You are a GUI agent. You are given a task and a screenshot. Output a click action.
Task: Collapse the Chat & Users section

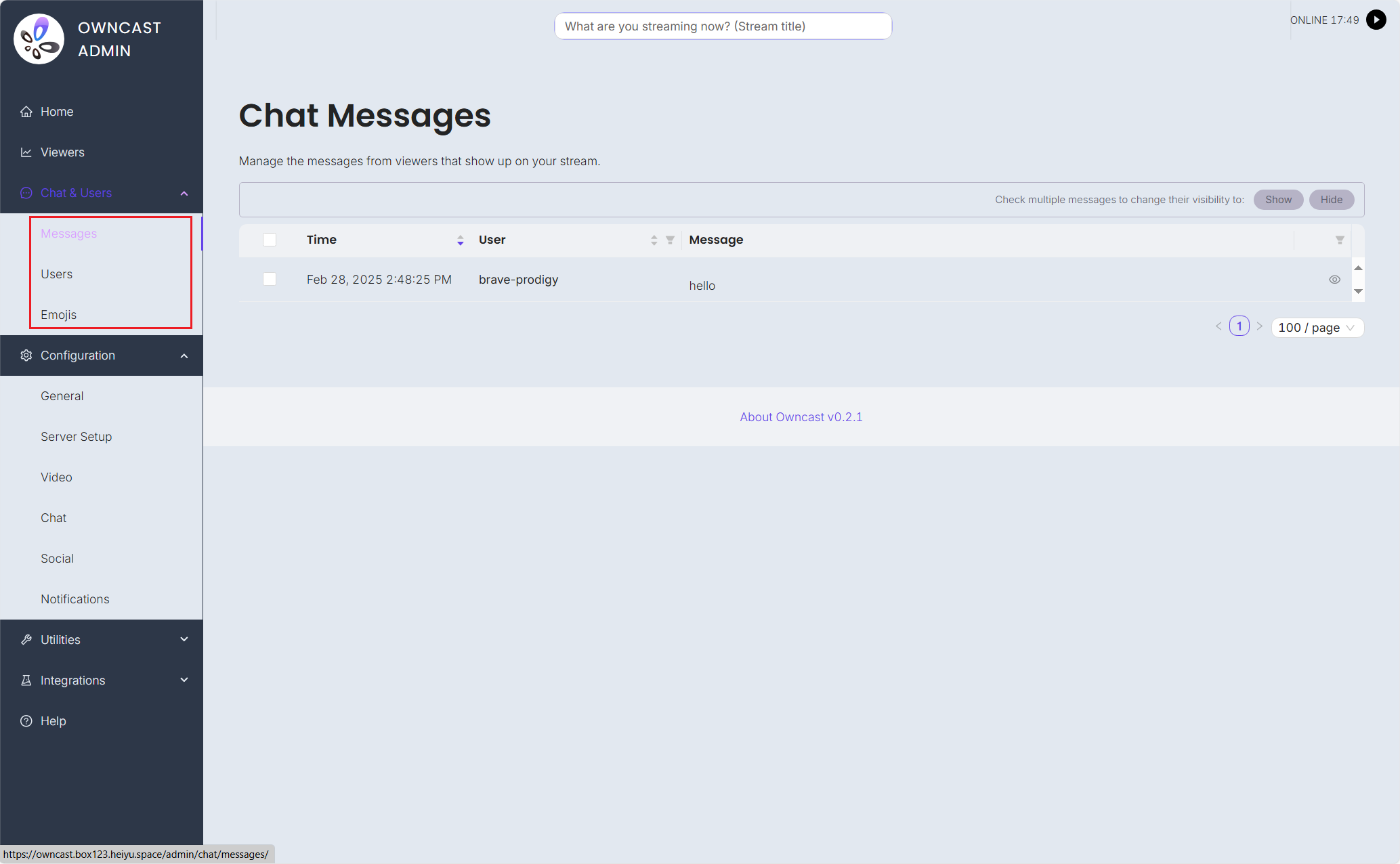184,194
